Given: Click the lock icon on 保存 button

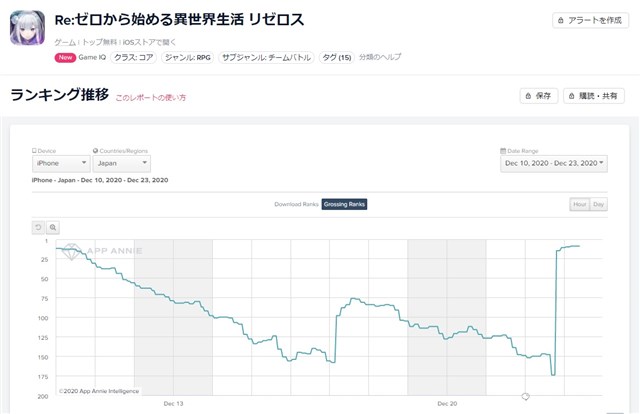Looking at the screenshot, I should [528, 96].
